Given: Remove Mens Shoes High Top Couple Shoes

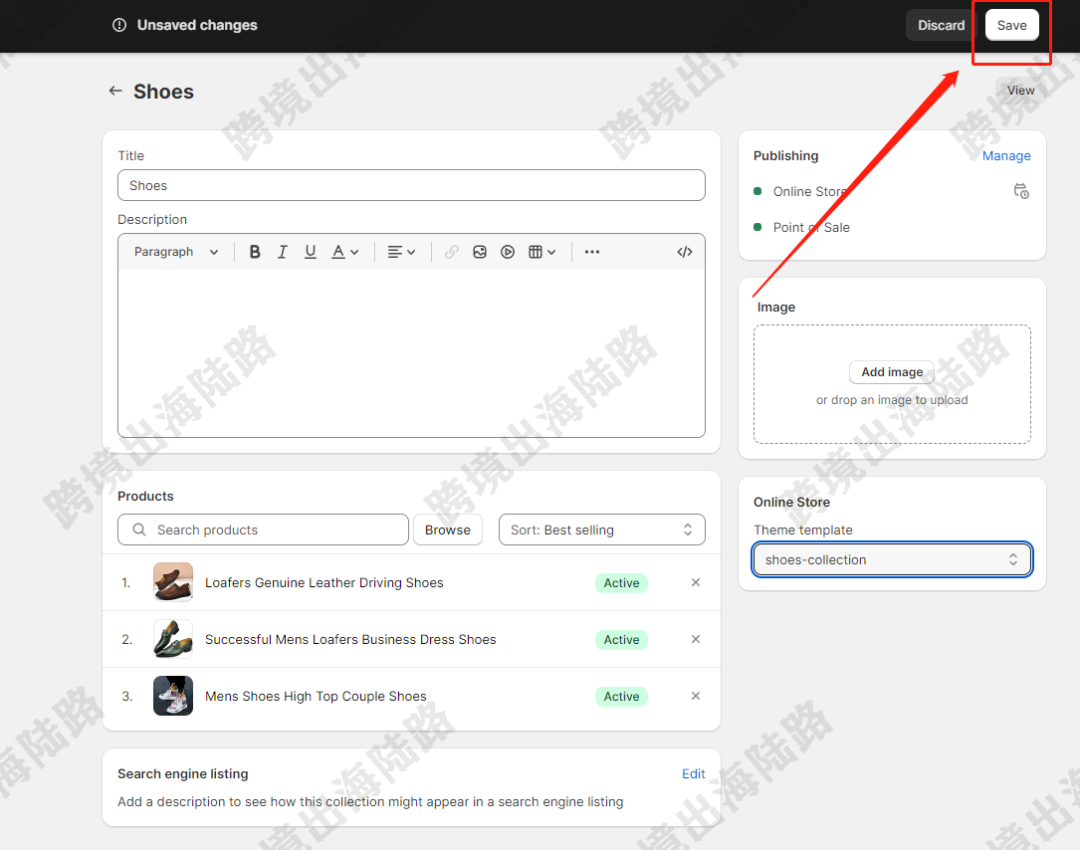Looking at the screenshot, I should pos(696,696).
